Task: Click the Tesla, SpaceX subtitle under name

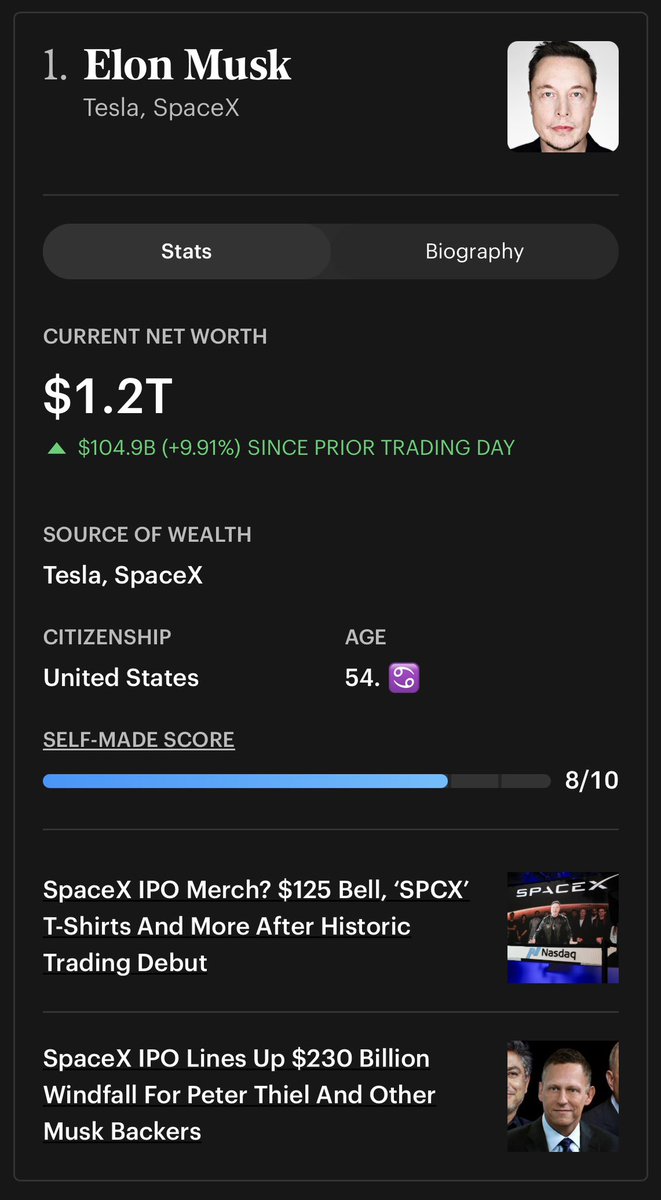Action: coord(162,107)
